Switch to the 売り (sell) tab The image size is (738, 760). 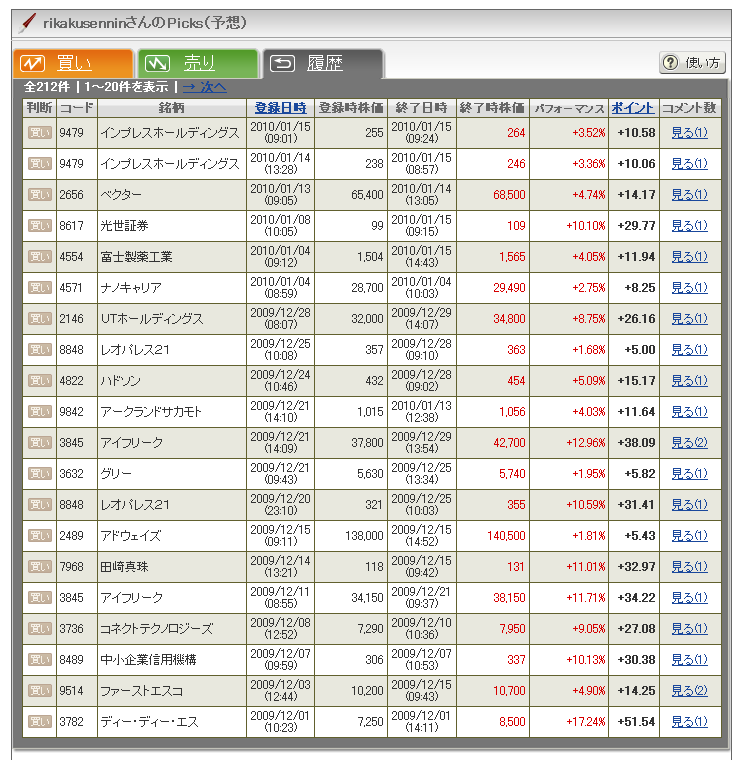tap(198, 63)
